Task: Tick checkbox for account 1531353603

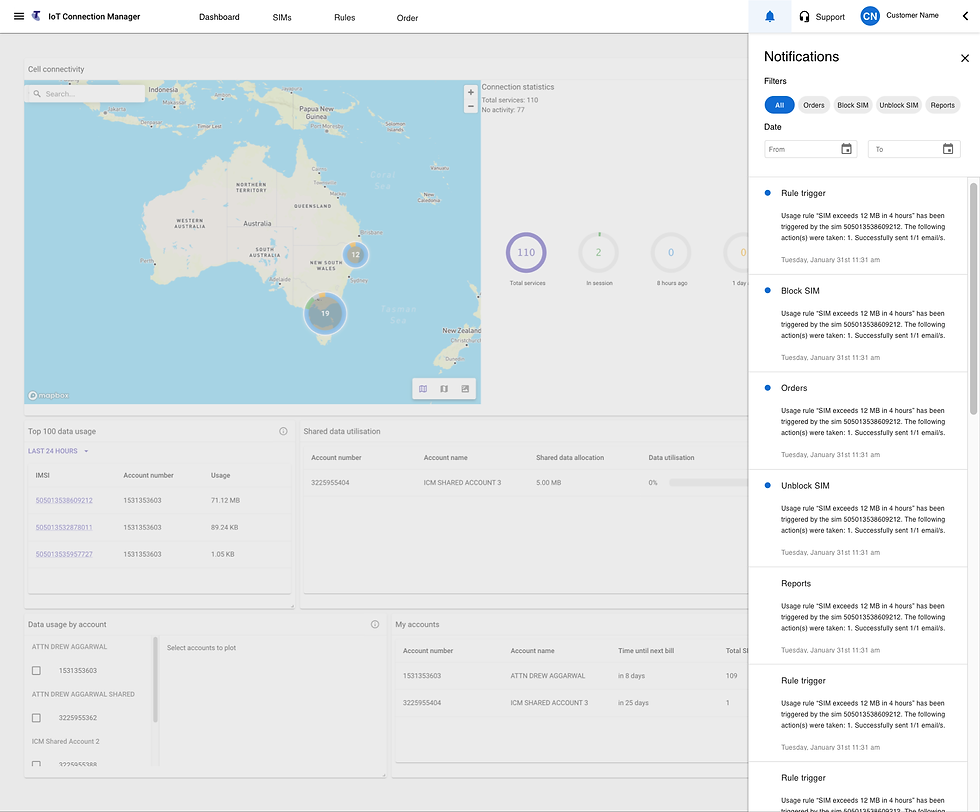Action: pyautogui.click(x=36, y=671)
